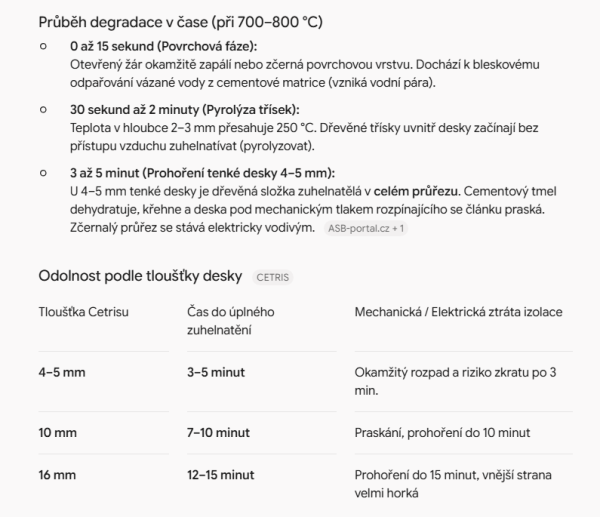Open the CETRIS source chip

click(272, 277)
